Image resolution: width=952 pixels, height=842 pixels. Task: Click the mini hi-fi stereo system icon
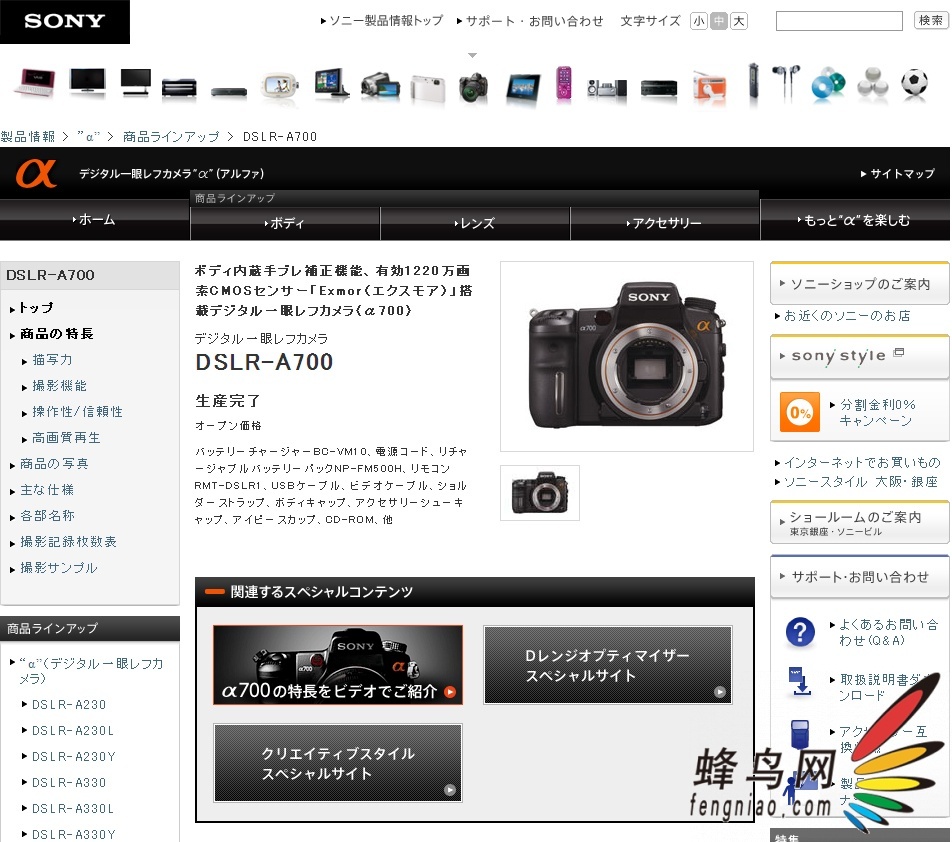(607, 89)
